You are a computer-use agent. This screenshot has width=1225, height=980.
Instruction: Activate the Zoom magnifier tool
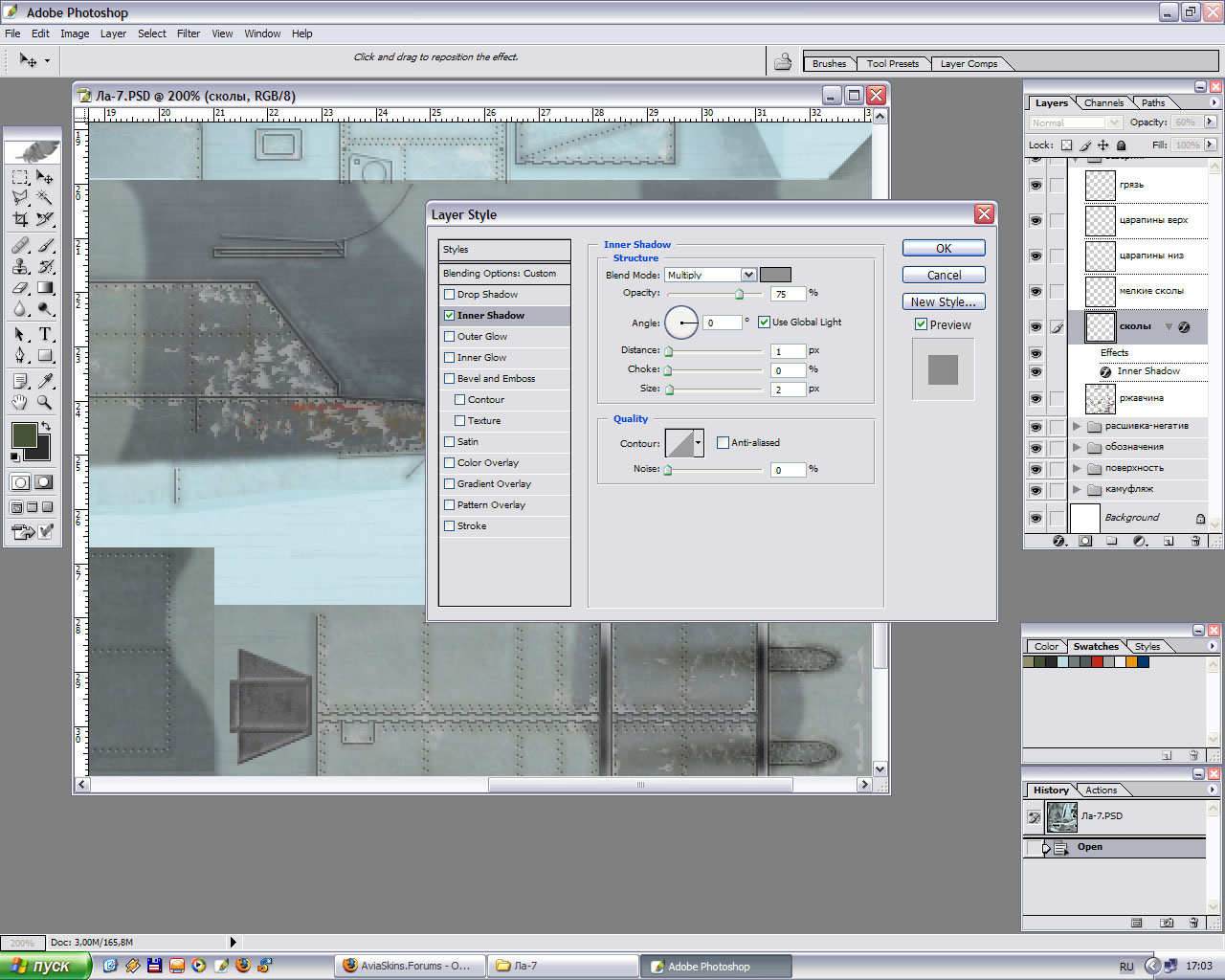click(45, 403)
